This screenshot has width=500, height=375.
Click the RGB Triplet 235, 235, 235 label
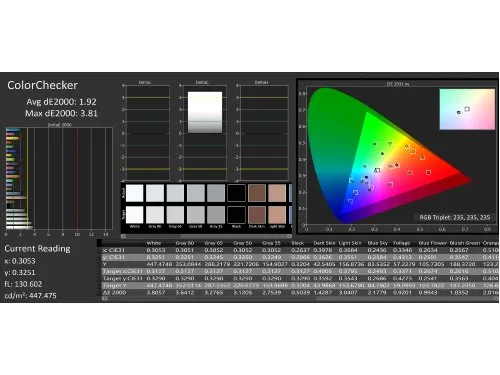[455, 217]
